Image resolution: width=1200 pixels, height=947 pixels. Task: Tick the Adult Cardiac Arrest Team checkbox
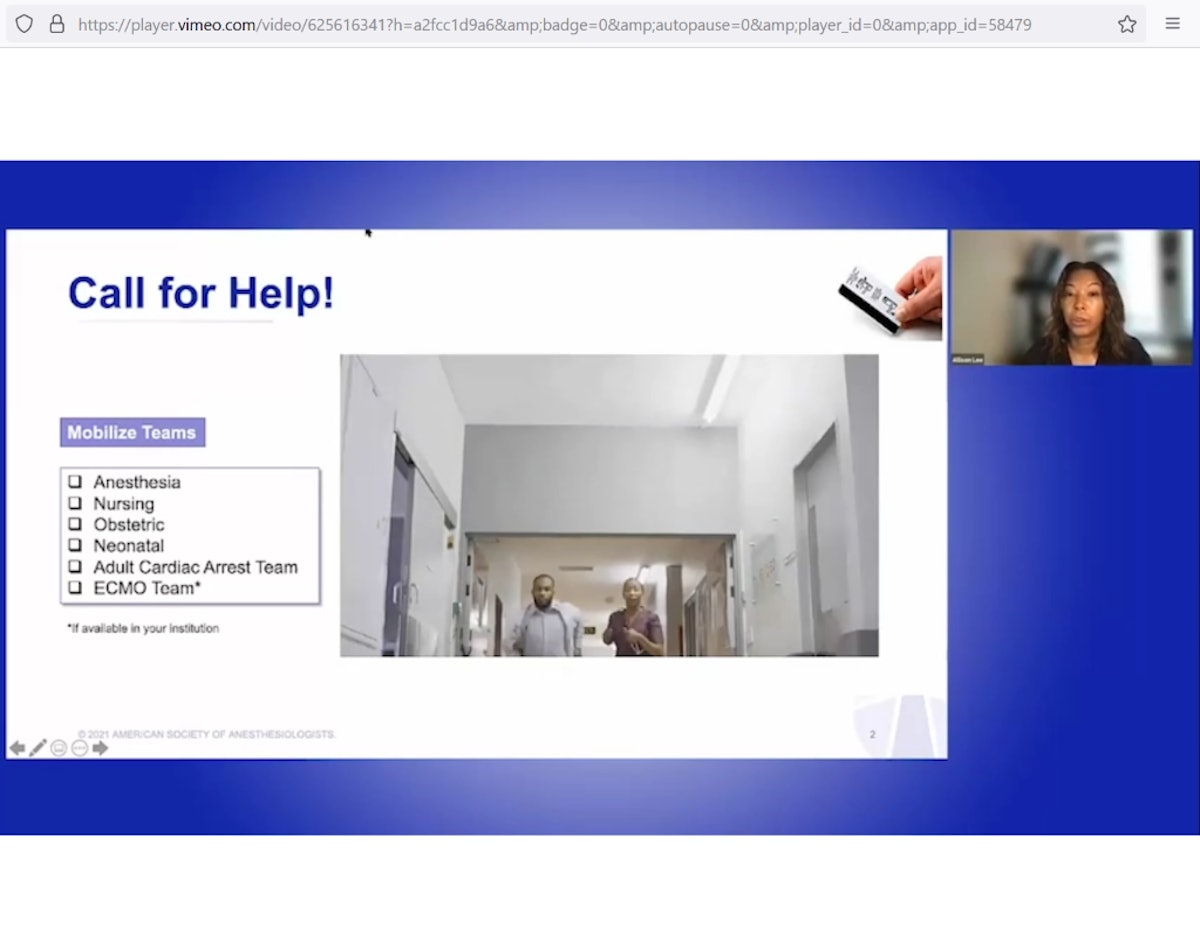point(75,567)
